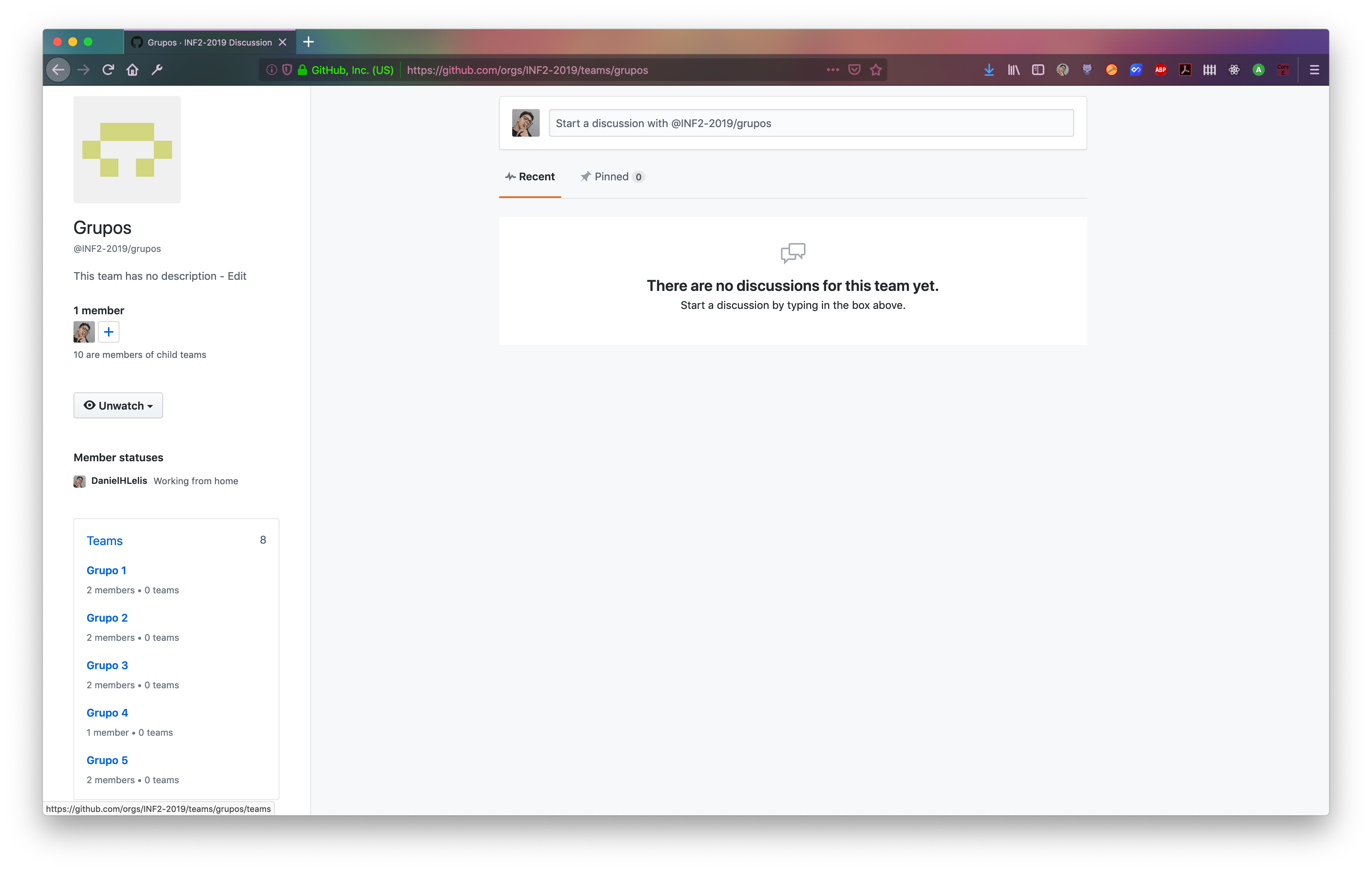This screenshot has width=1372, height=872.
Task: Click the Start a discussion text box
Action: click(811, 123)
